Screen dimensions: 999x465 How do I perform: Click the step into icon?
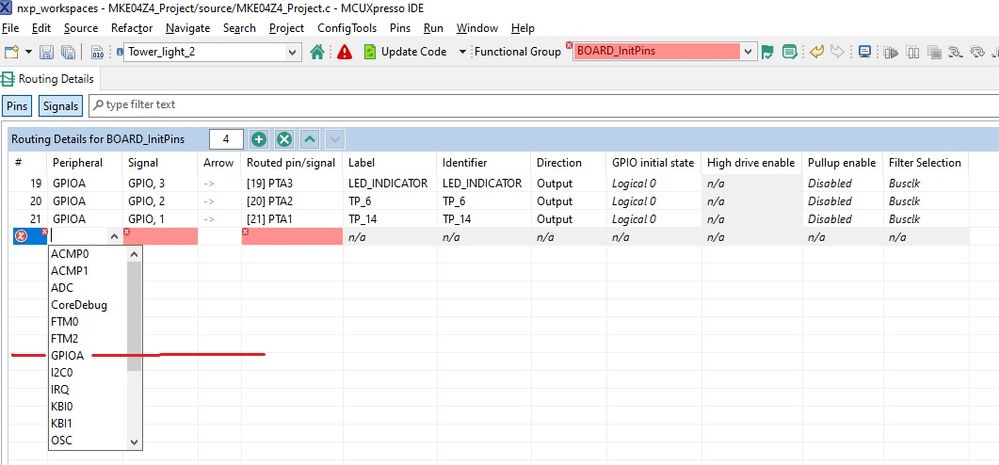(955, 52)
